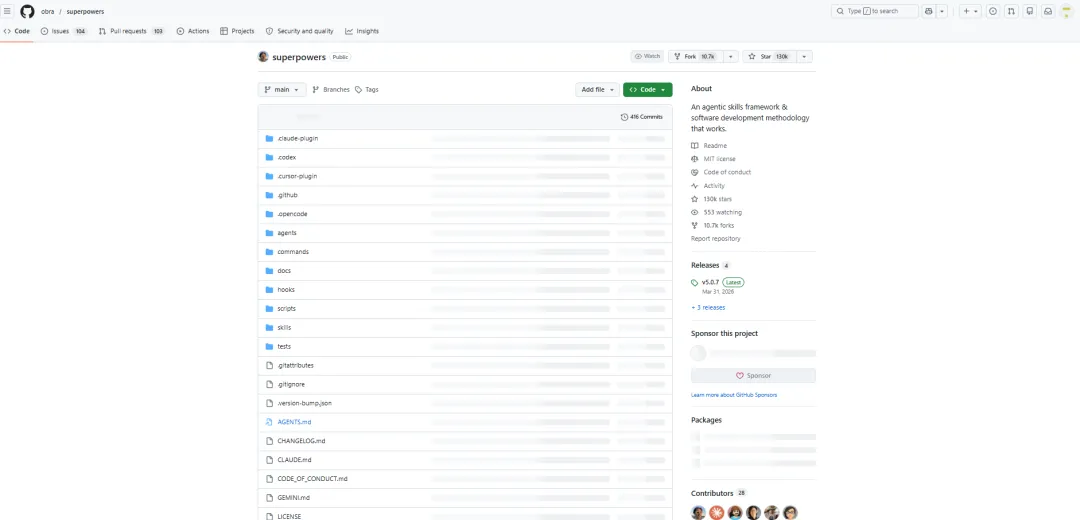The height and width of the screenshot is (520, 1080).
Task: Open the .gitattributes file
Action: pyautogui.click(x=295, y=365)
